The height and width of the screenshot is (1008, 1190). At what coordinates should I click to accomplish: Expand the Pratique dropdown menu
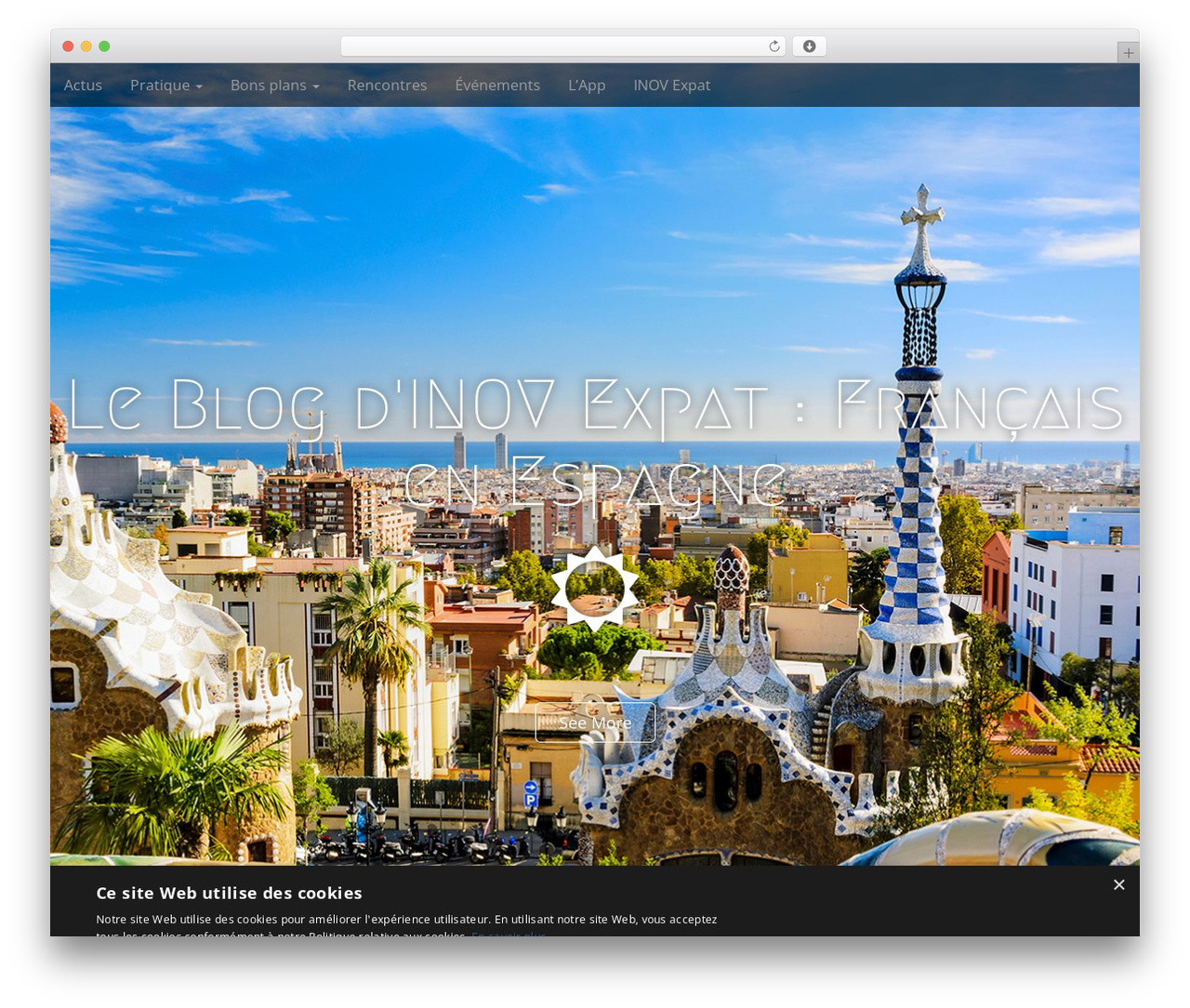(166, 85)
